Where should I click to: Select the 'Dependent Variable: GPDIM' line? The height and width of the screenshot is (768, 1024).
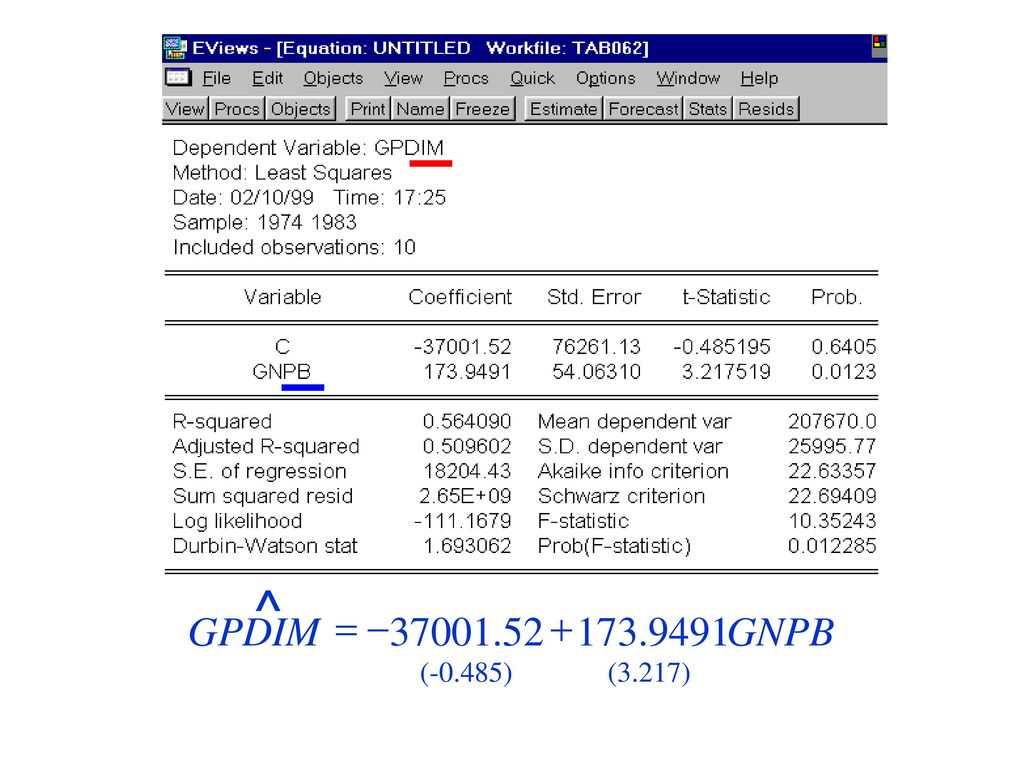pos(308,148)
